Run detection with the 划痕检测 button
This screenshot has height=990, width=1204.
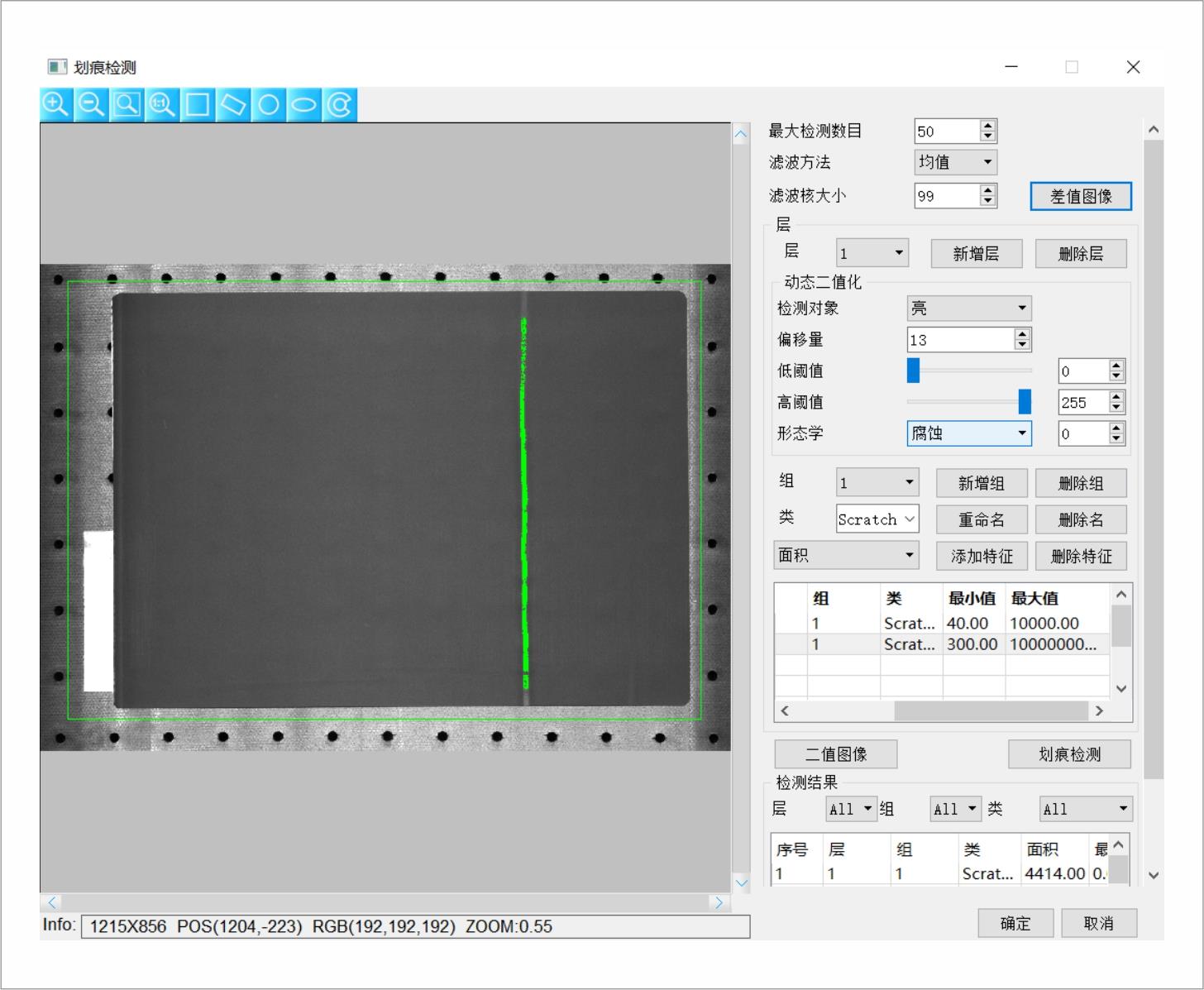(x=1068, y=754)
